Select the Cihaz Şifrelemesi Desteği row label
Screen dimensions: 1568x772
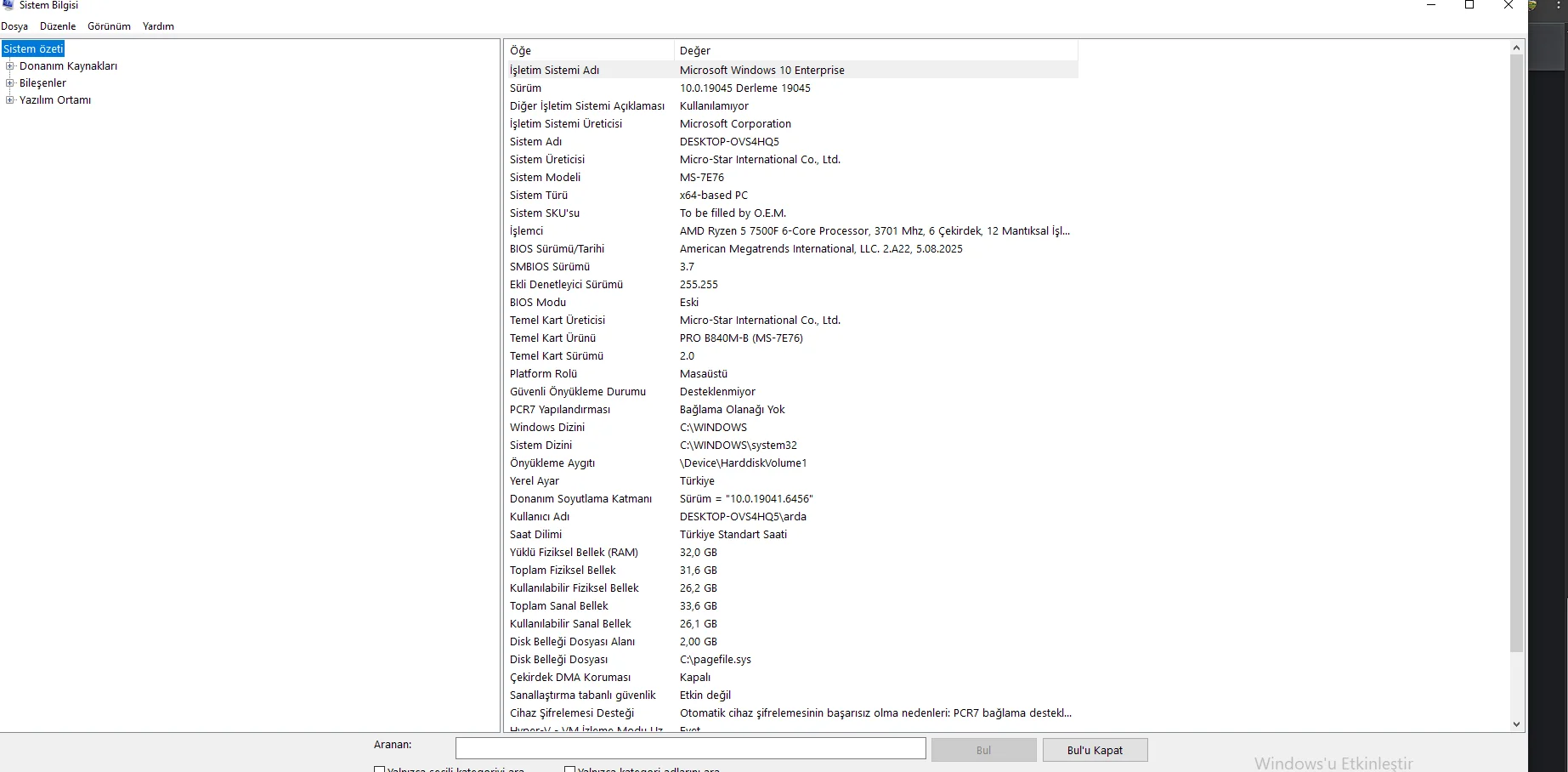572,712
